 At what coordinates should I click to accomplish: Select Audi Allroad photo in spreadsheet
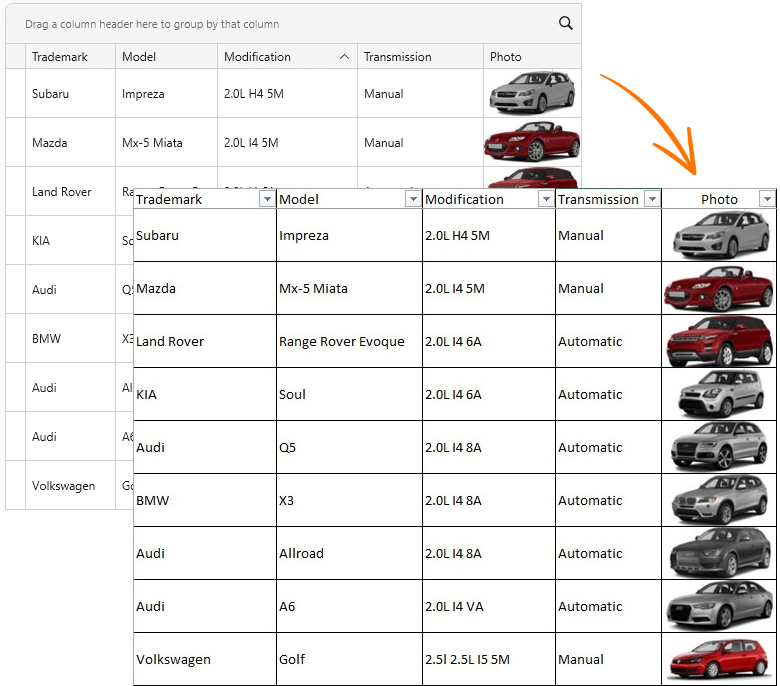pyautogui.click(x=719, y=553)
